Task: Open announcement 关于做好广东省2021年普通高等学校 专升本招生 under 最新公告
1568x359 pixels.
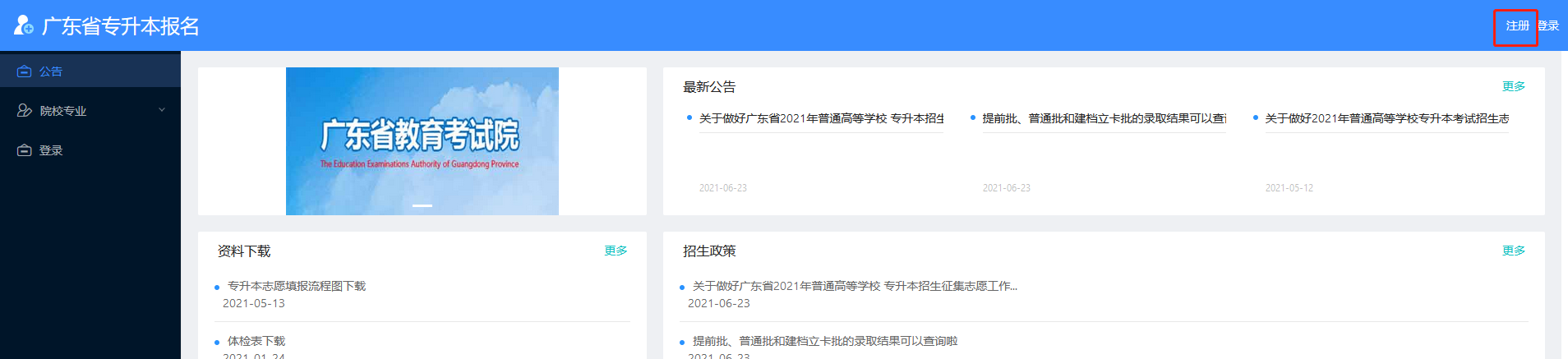Action: (x=821, y=119)
